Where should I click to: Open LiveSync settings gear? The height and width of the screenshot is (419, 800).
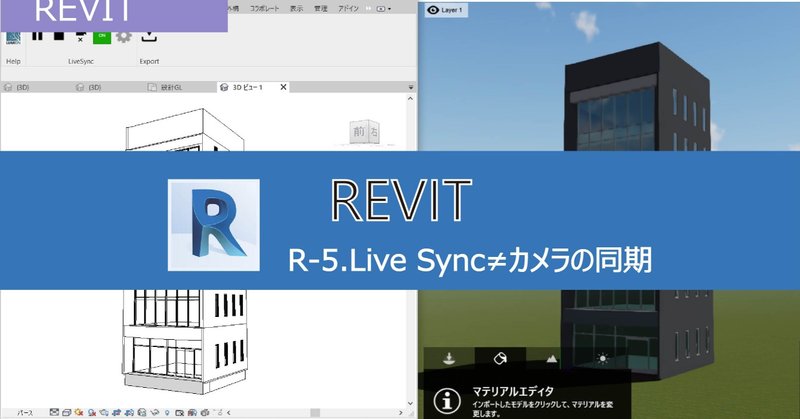coord(123,36)
